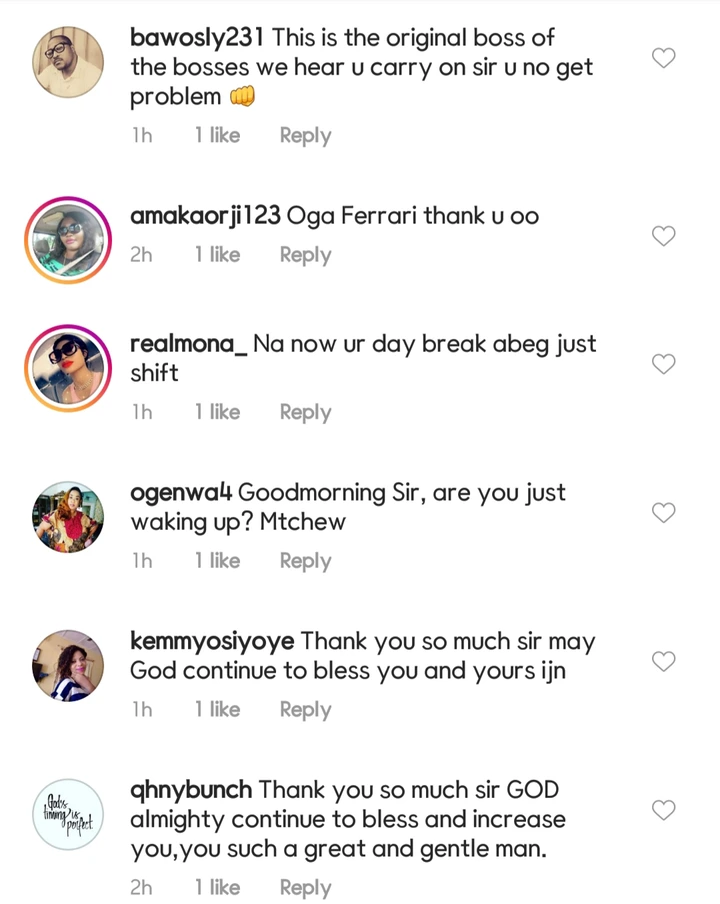
Task: Reply to bawosly231's comment
Action: (x=305, y=136)
